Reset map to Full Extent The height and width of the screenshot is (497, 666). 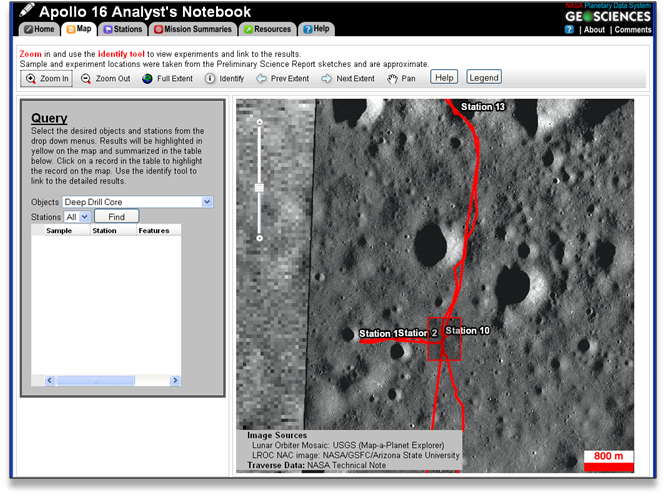coord(166,78)
